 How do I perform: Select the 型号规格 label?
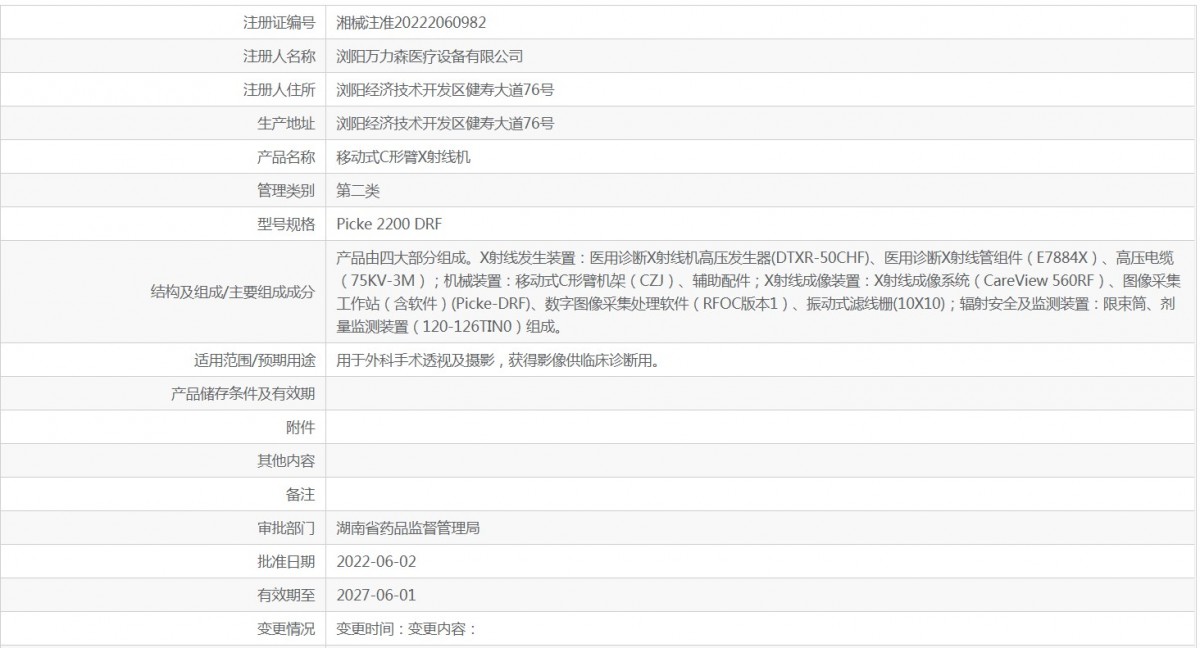pyautogui.click(x=287, y=224)
